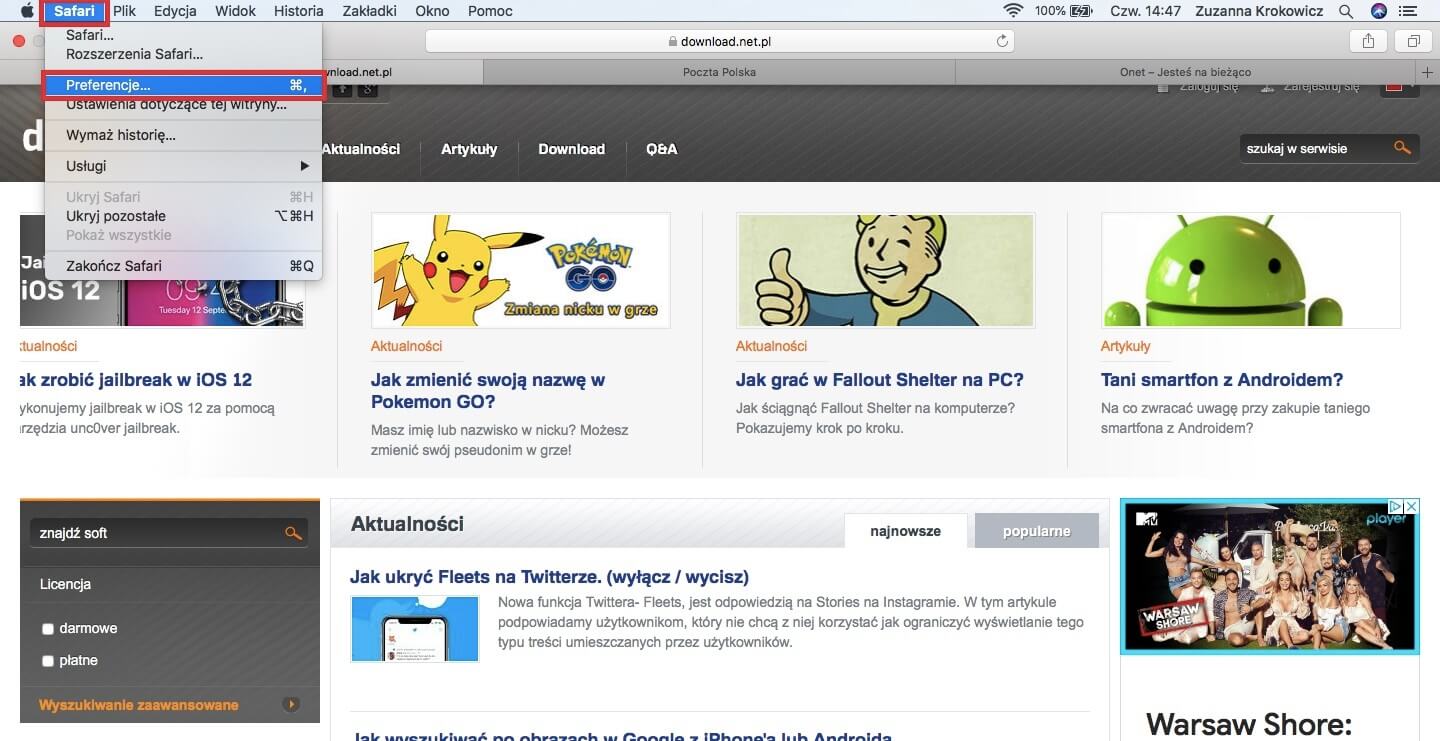Click the Pokemon GO Pikachu thumbnail
This screenshot has height=741, width=1440.
[520, 270]
